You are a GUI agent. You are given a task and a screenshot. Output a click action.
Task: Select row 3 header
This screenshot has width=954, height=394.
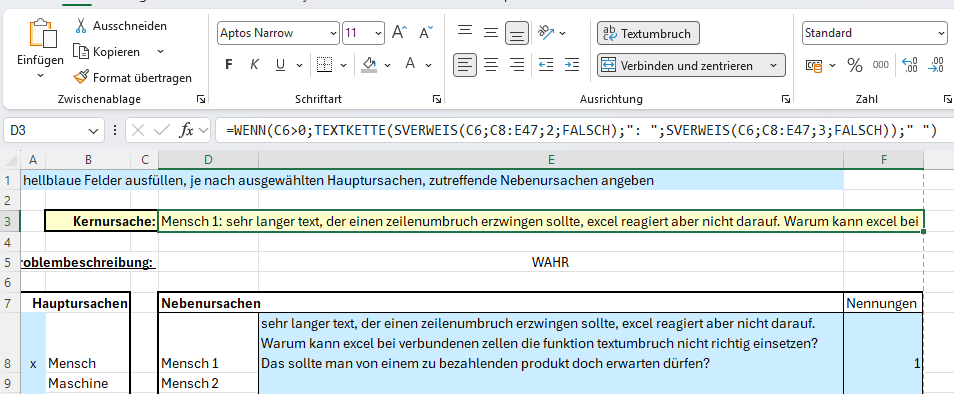(10, 221)
